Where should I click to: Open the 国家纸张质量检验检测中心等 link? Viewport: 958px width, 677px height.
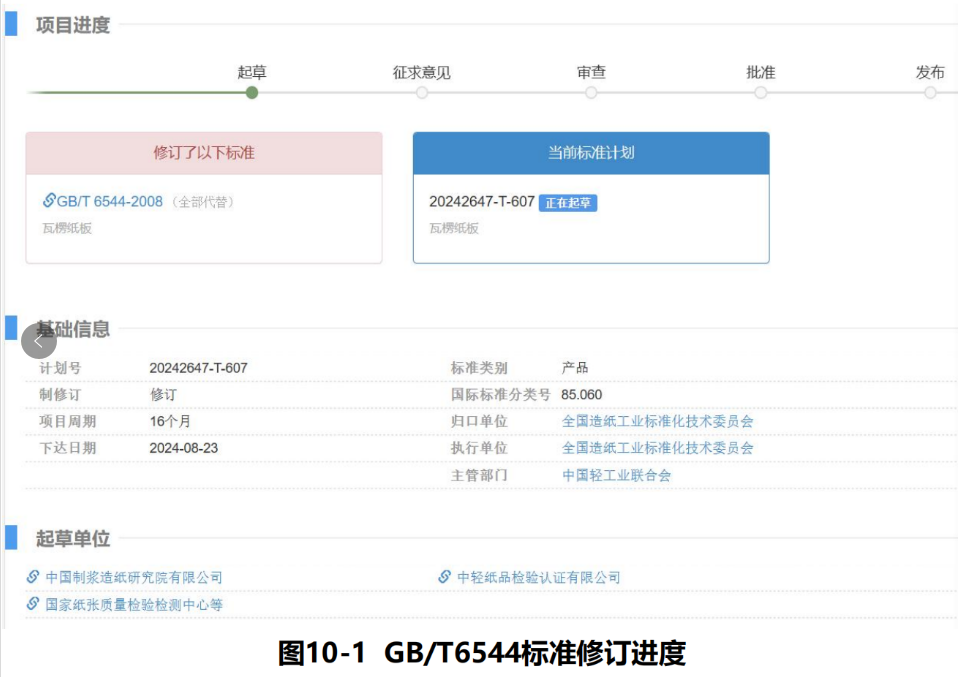132,603
